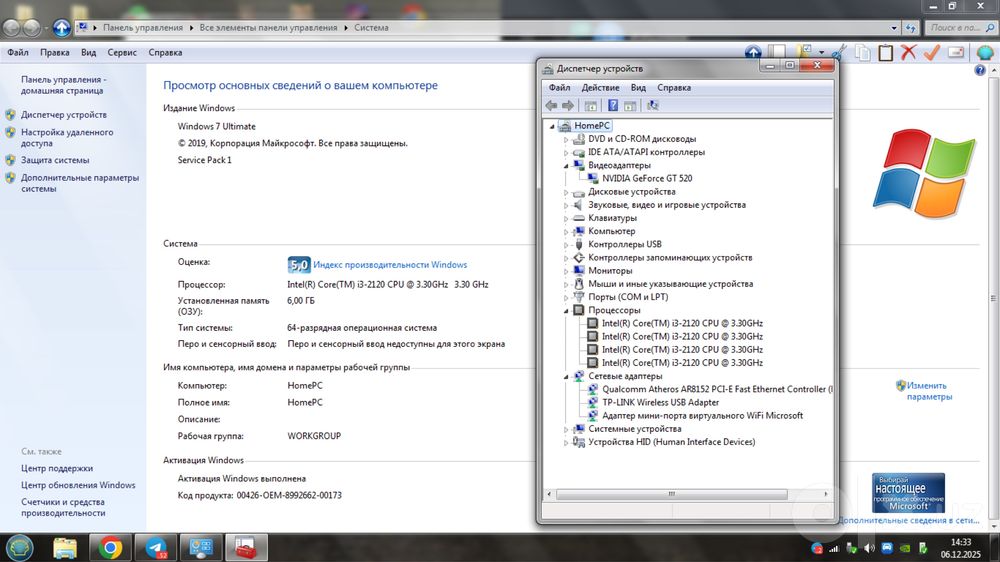This screenshot has height=562, width=1000.
Task: Select TP-LINK Wireless USB Adapter
Action: coord(660,403)
